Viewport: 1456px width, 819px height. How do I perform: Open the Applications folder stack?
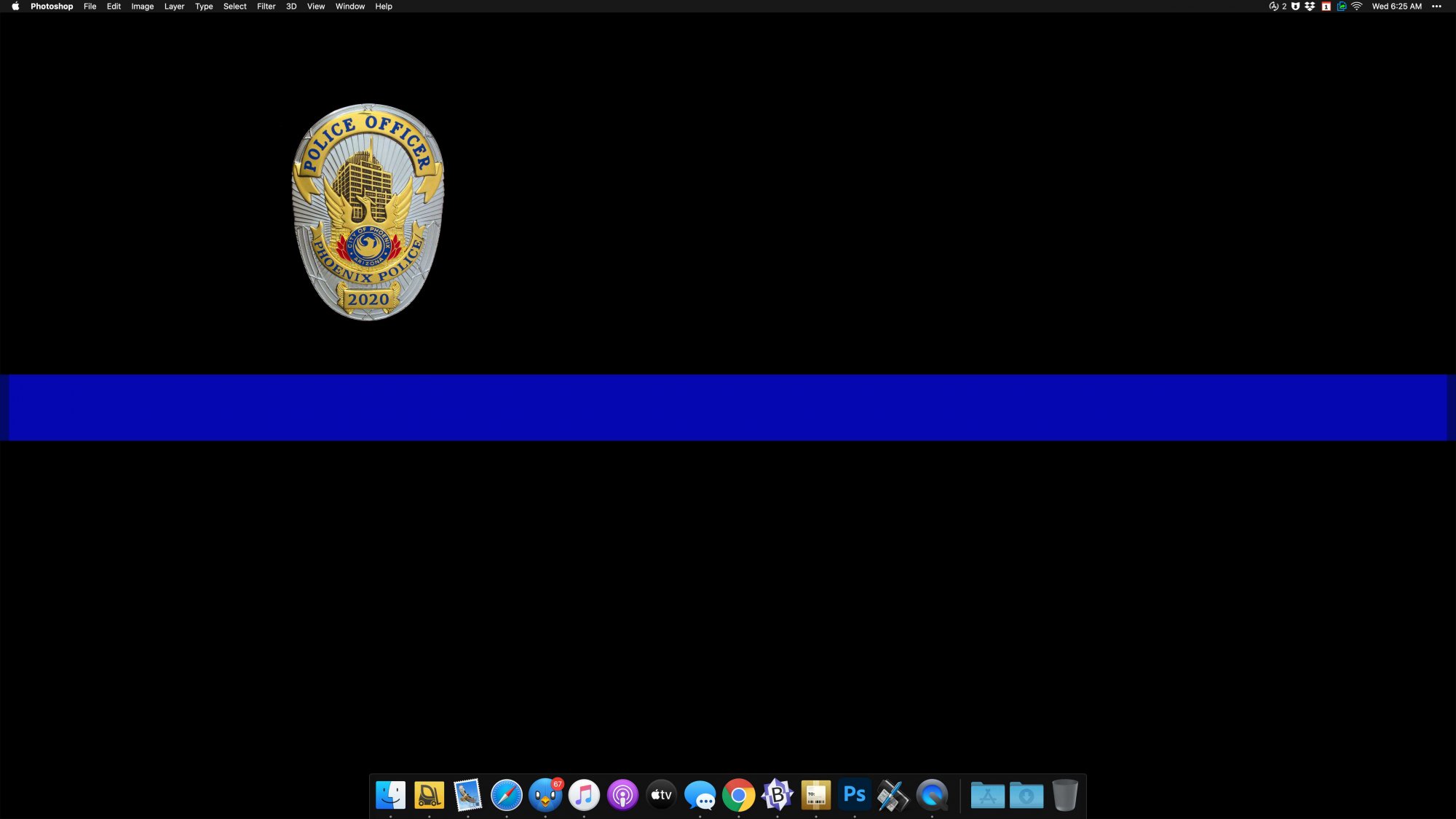tap(988, 795)
